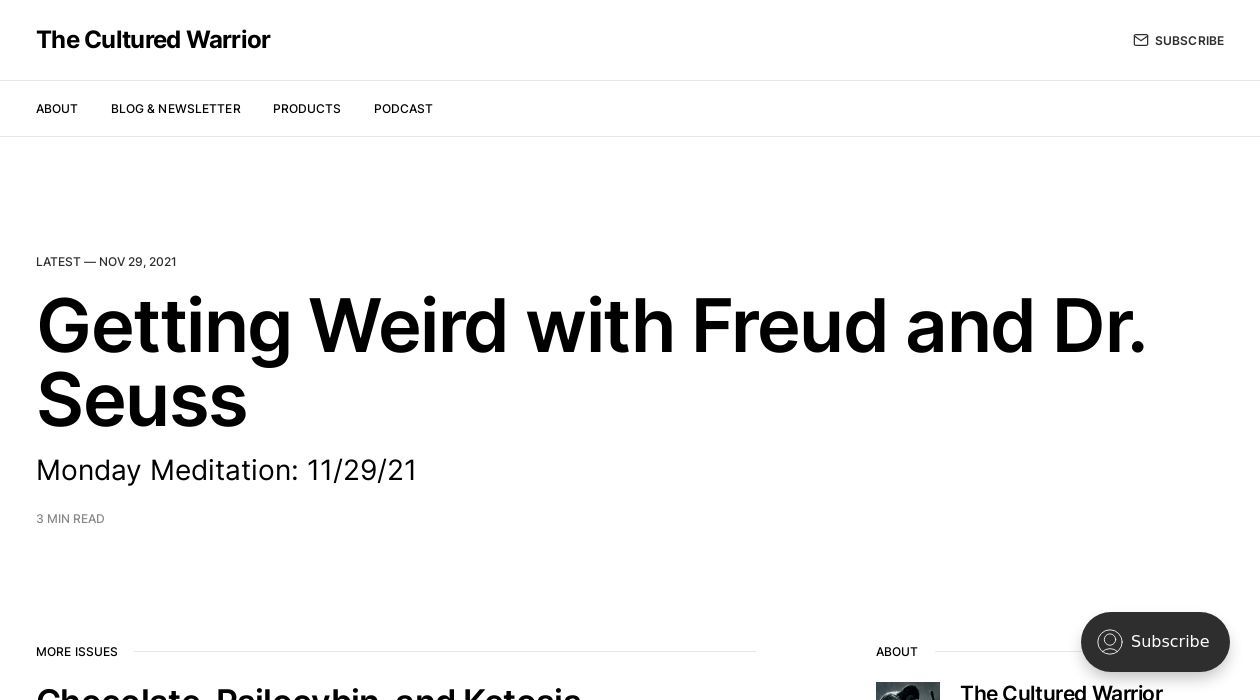Screen dimensions: 1260x700
Task: Open the Chocolate, Psilocybin, and Ketosis issue
Action: click(308, 692)
